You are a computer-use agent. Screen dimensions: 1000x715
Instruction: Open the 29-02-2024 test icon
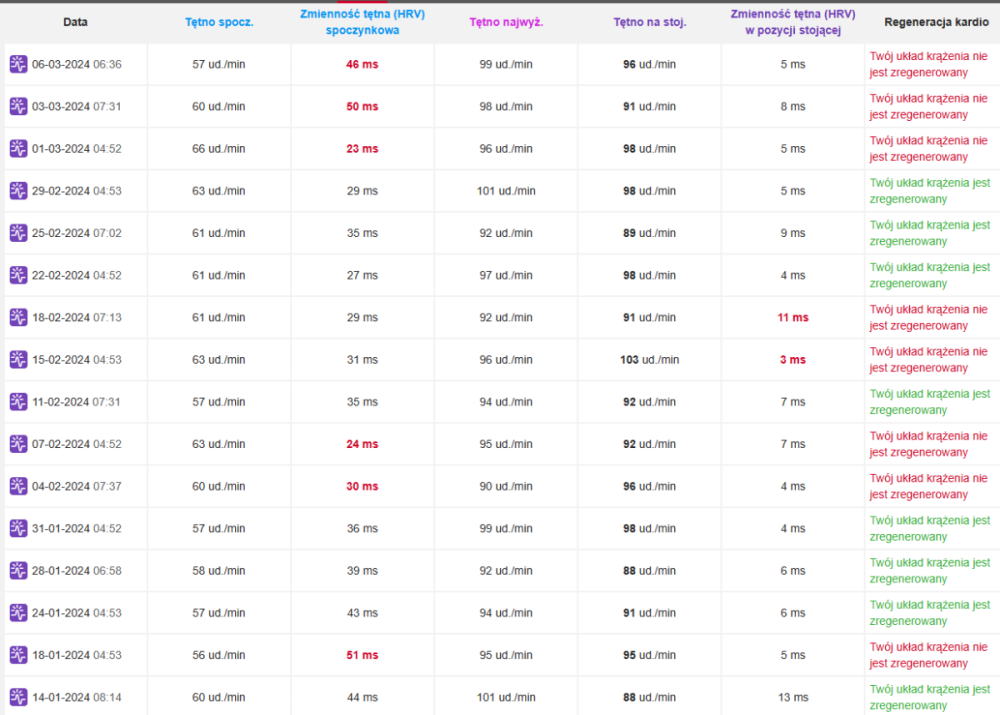pos(18,191)
